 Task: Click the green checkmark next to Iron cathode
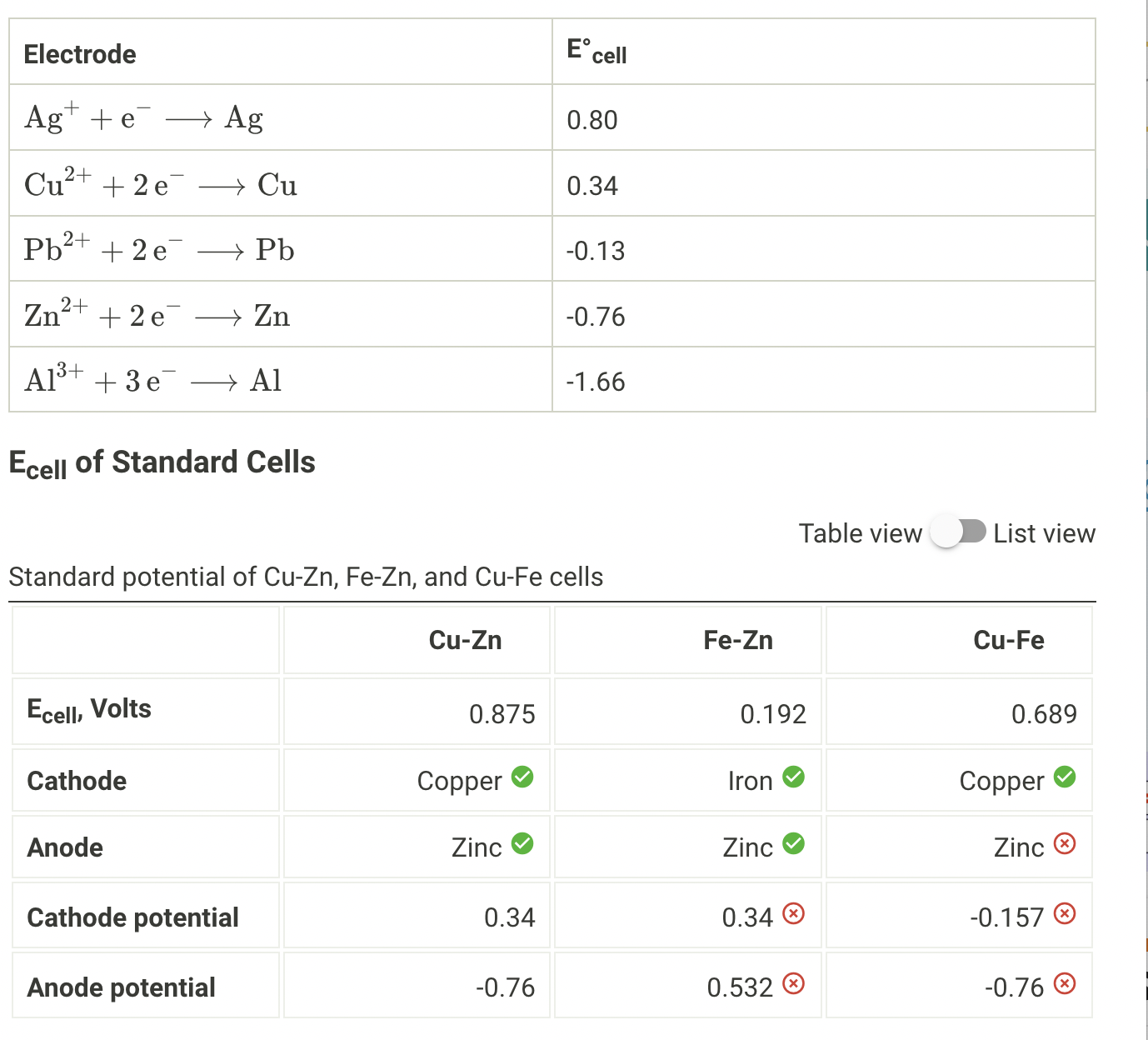(x=795, y=777)
